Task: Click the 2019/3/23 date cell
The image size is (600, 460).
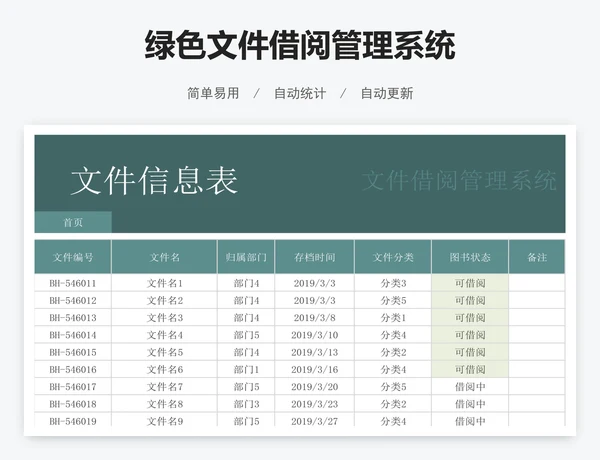Action: pos(315,404)
